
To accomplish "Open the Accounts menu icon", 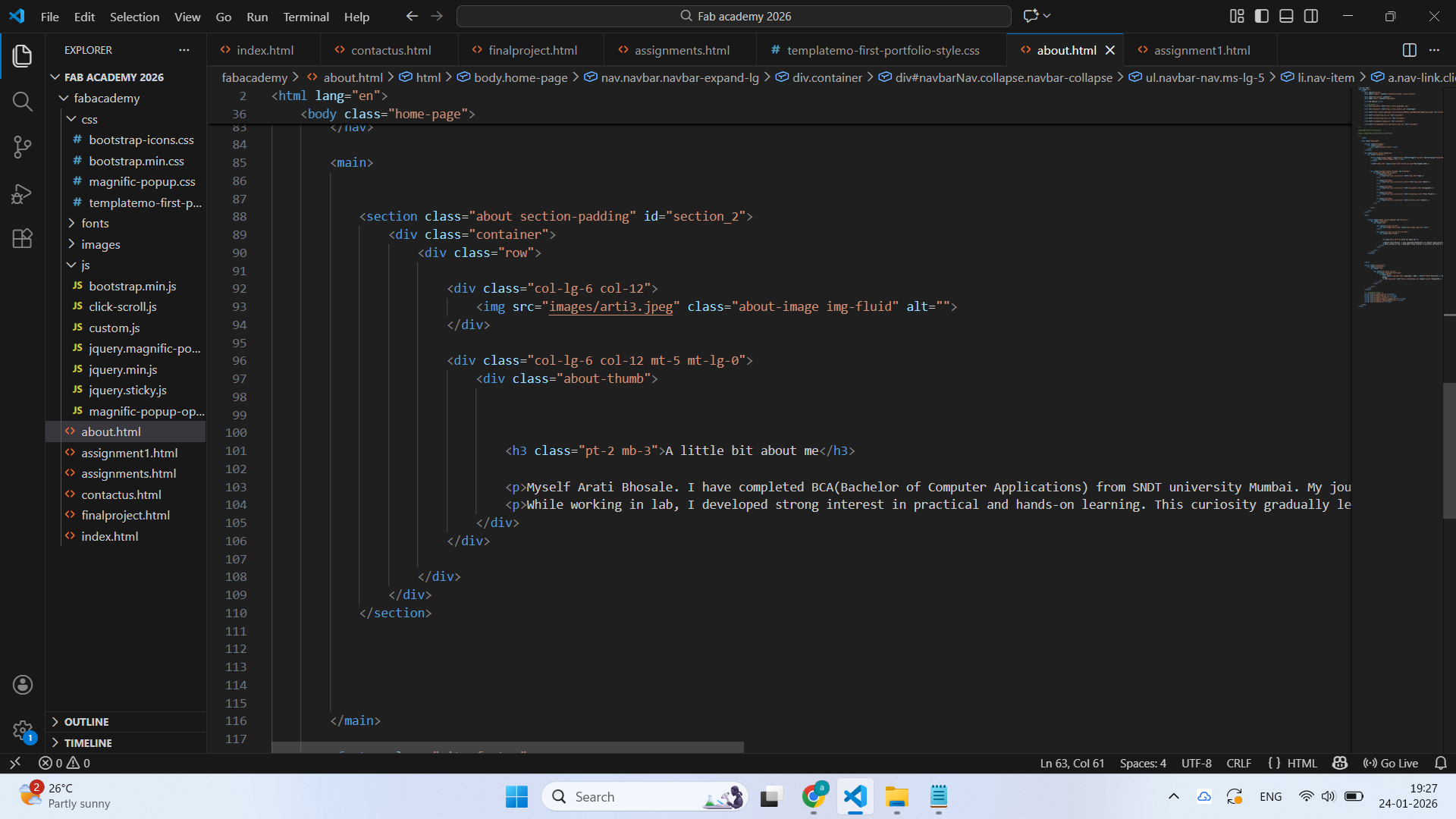I will pos(22,685).
